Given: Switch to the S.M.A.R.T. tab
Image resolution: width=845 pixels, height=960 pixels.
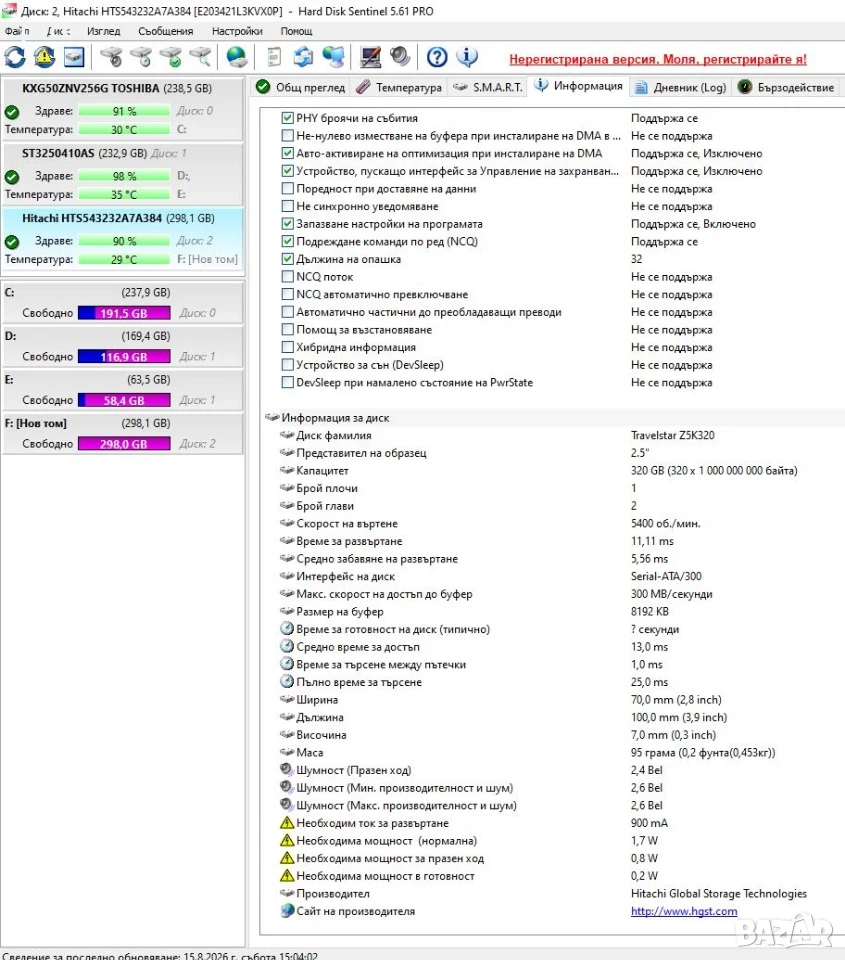Looking at the screenshot, I should tap(488, 87).
